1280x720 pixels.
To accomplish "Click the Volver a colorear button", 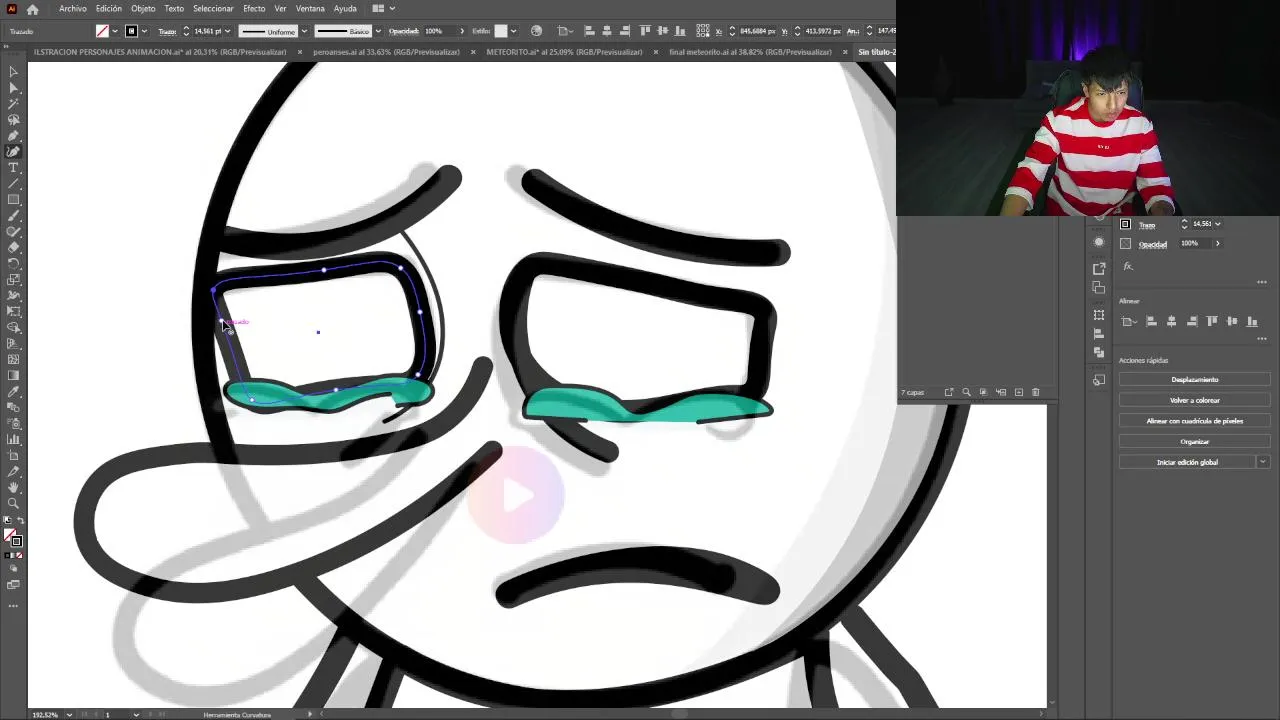I will (x=1194, y=400).
